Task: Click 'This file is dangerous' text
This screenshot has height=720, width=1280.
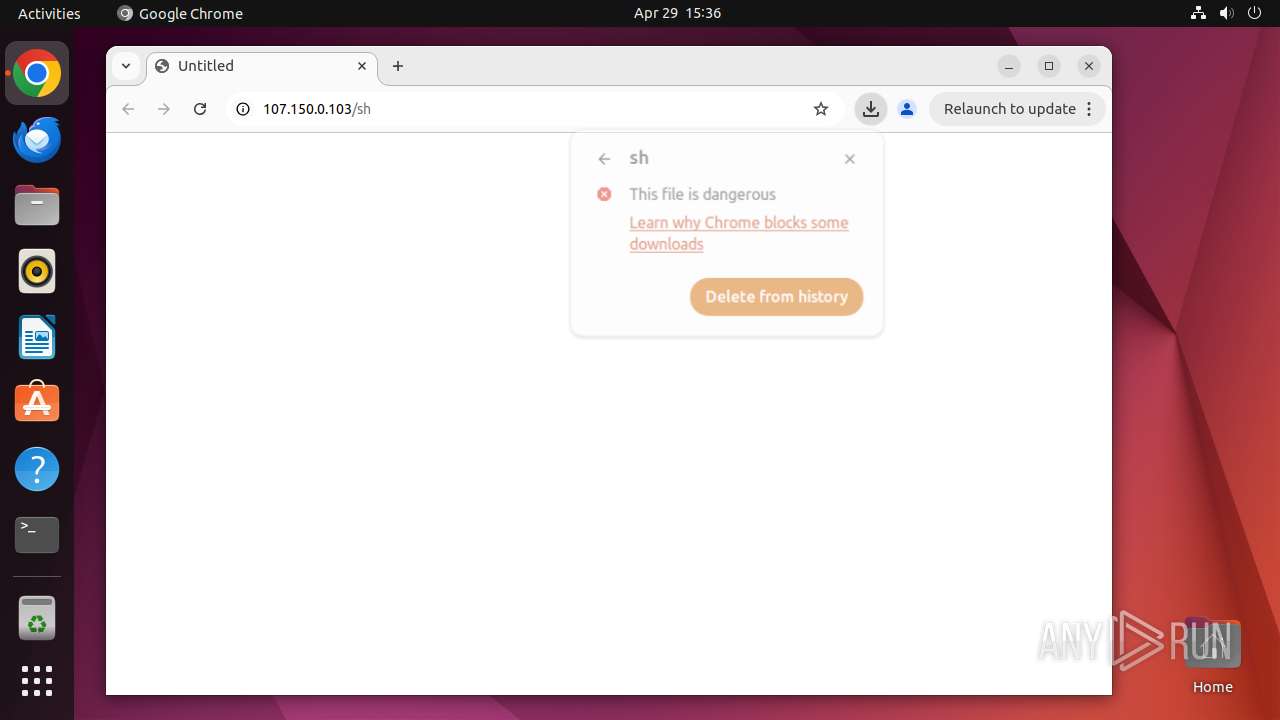Action: (x=702, y=194)
